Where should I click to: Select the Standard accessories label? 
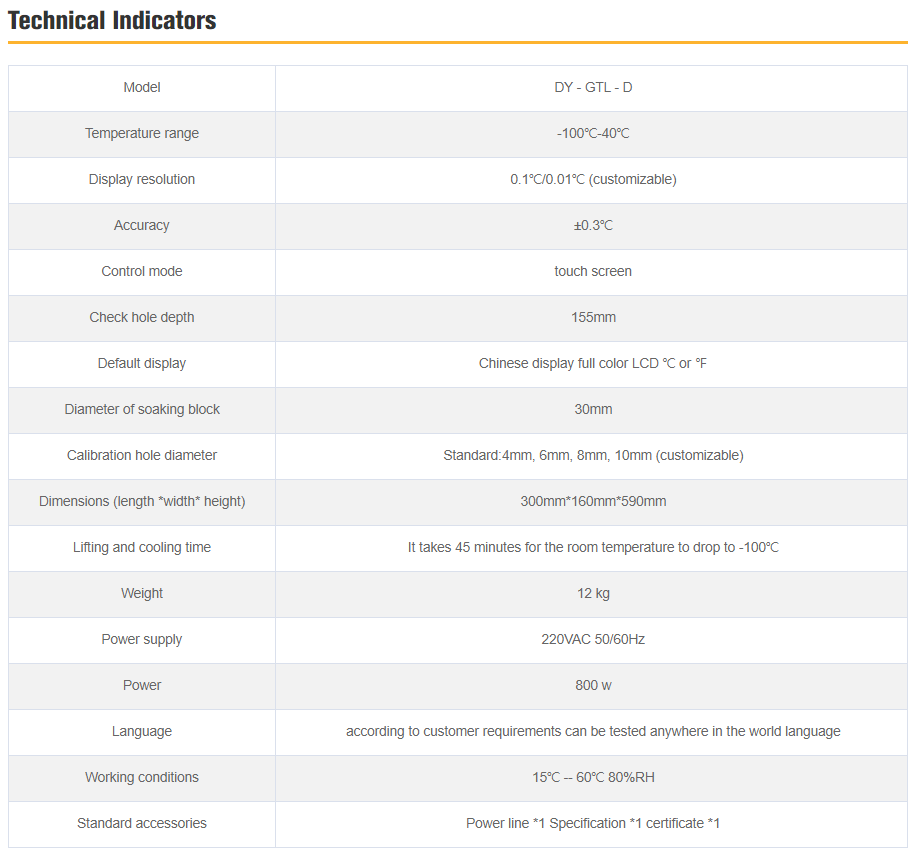(142, 824)
